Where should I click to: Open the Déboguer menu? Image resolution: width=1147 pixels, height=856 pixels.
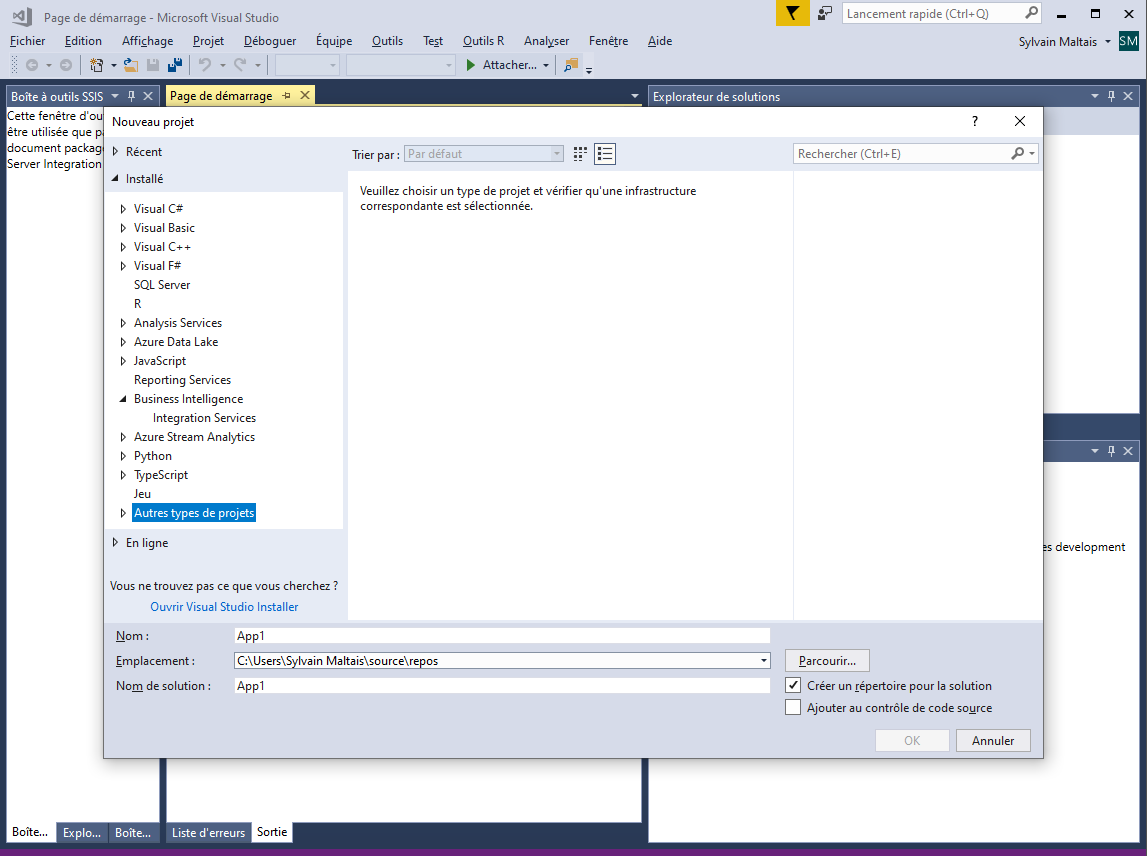click(x=269, y=41)
